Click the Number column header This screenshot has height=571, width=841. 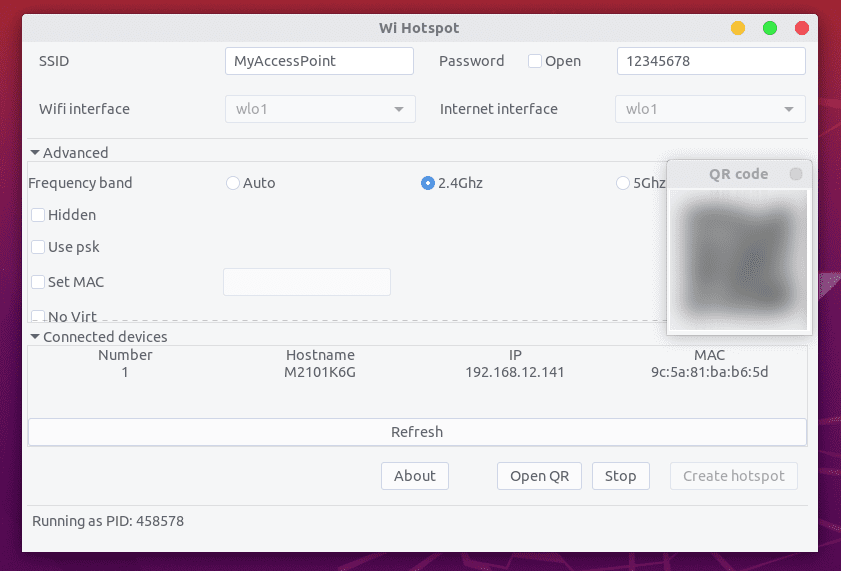point(125,355)
